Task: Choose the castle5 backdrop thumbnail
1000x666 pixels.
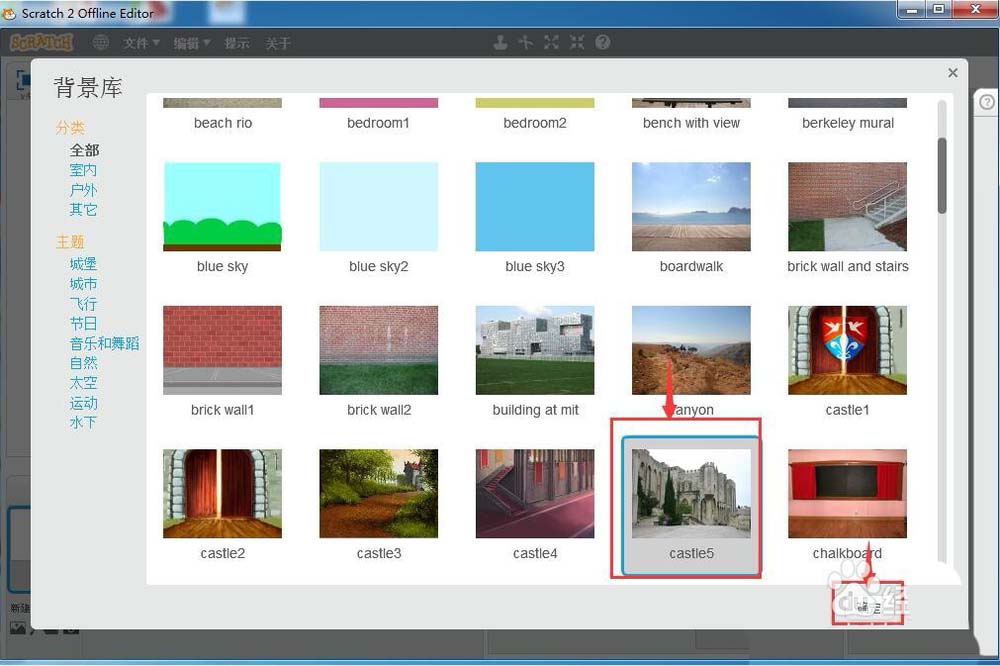Action: tap(691, 493)
